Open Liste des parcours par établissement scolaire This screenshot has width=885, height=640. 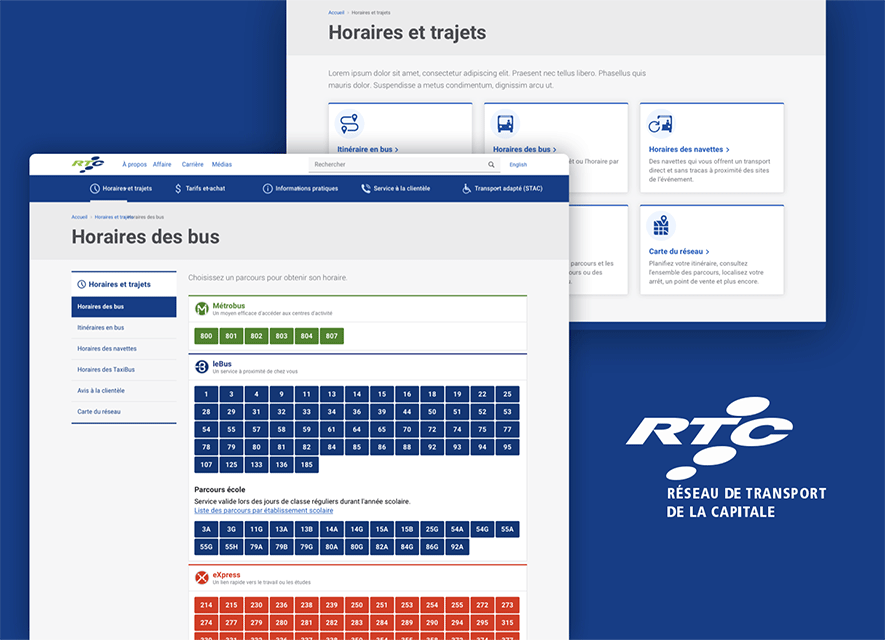(x=264, y=510)
